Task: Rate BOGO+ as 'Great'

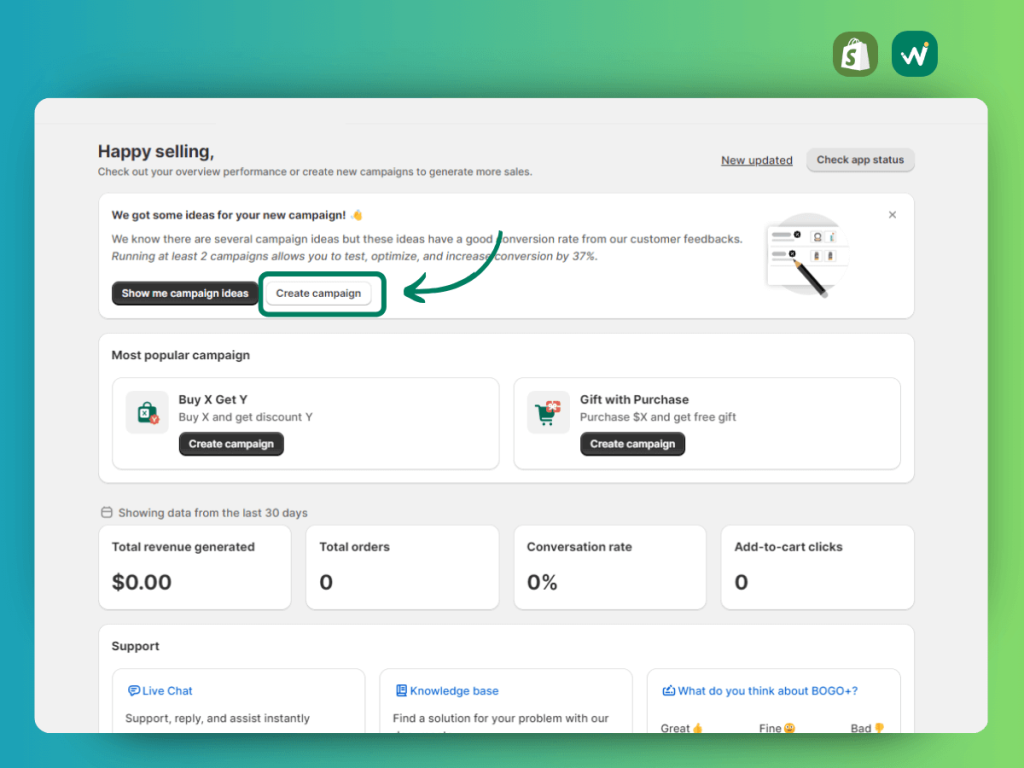Action: tap(681, 728)
